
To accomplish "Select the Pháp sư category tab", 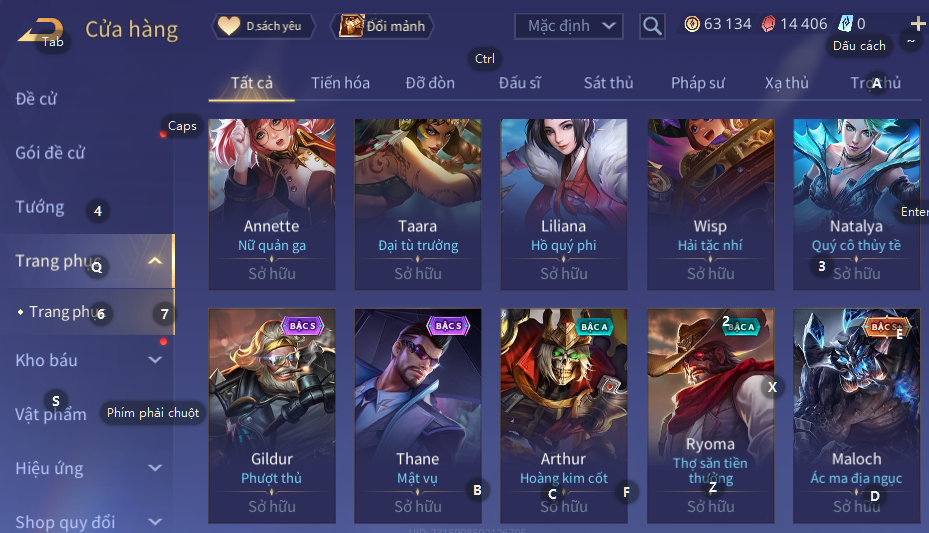I will 697,83.
